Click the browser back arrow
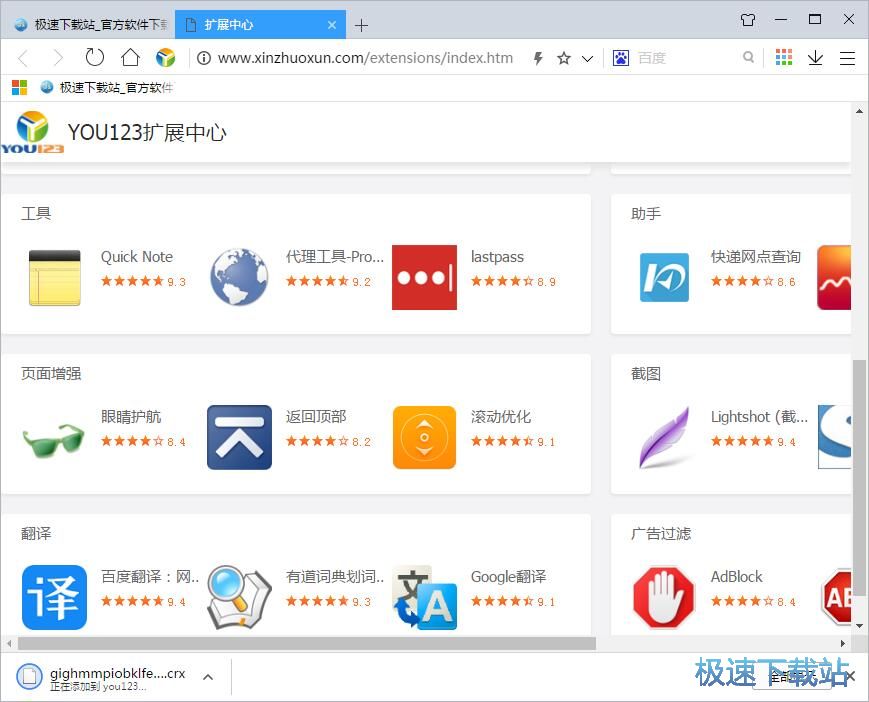Image resolution: width=869 pixels, height=702 pixels. coord(23,58)
